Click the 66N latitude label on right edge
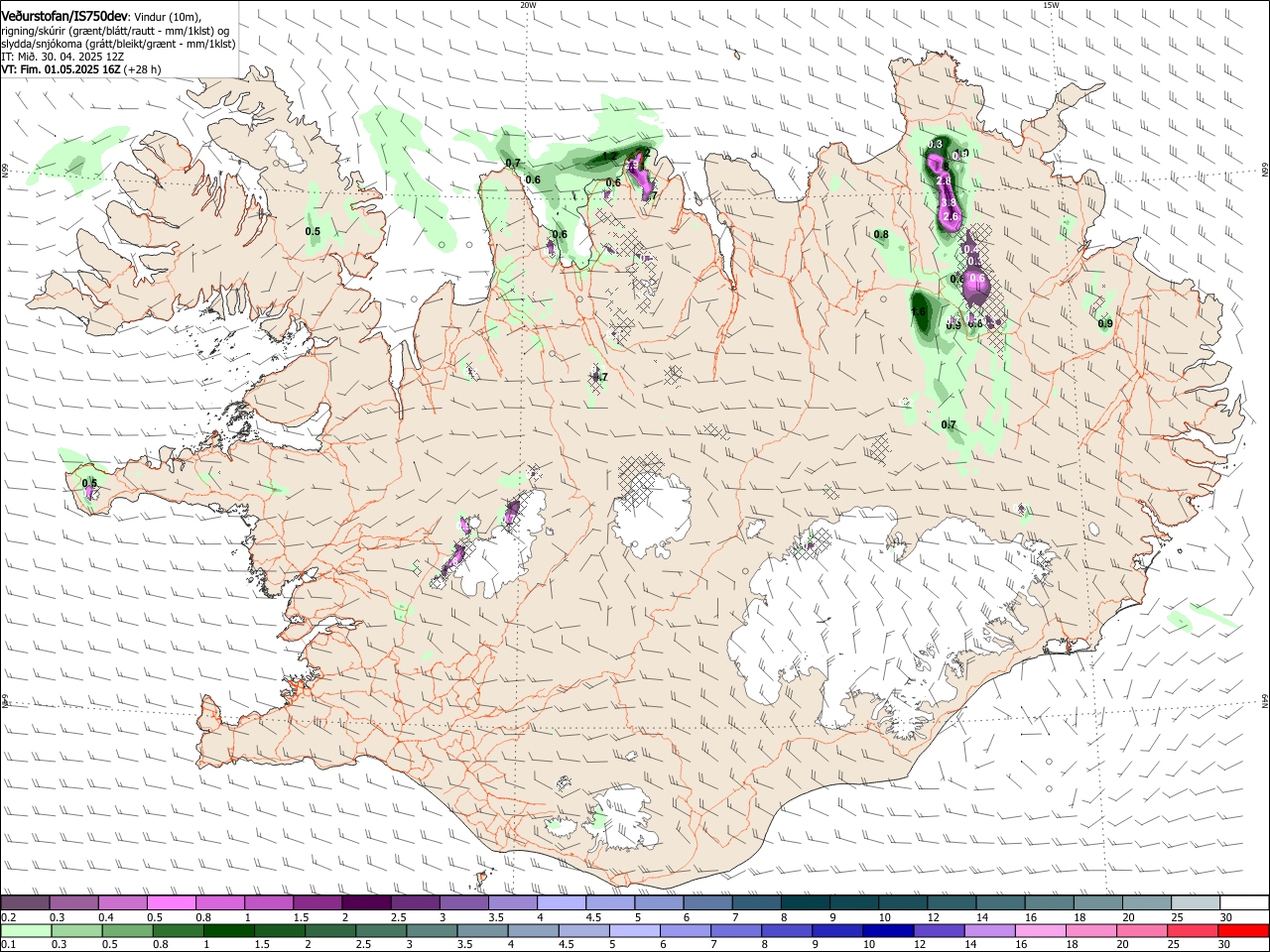The height and width of the screenshot is (952, 1270). 1265,172
